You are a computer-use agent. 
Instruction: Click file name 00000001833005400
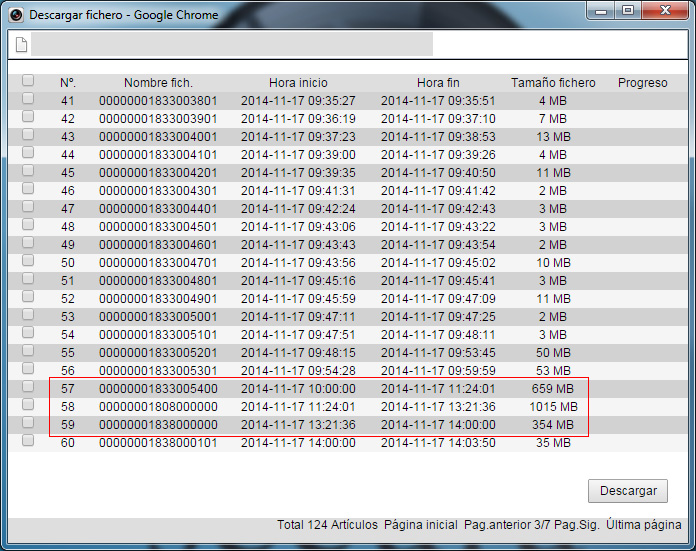(158, 389)
